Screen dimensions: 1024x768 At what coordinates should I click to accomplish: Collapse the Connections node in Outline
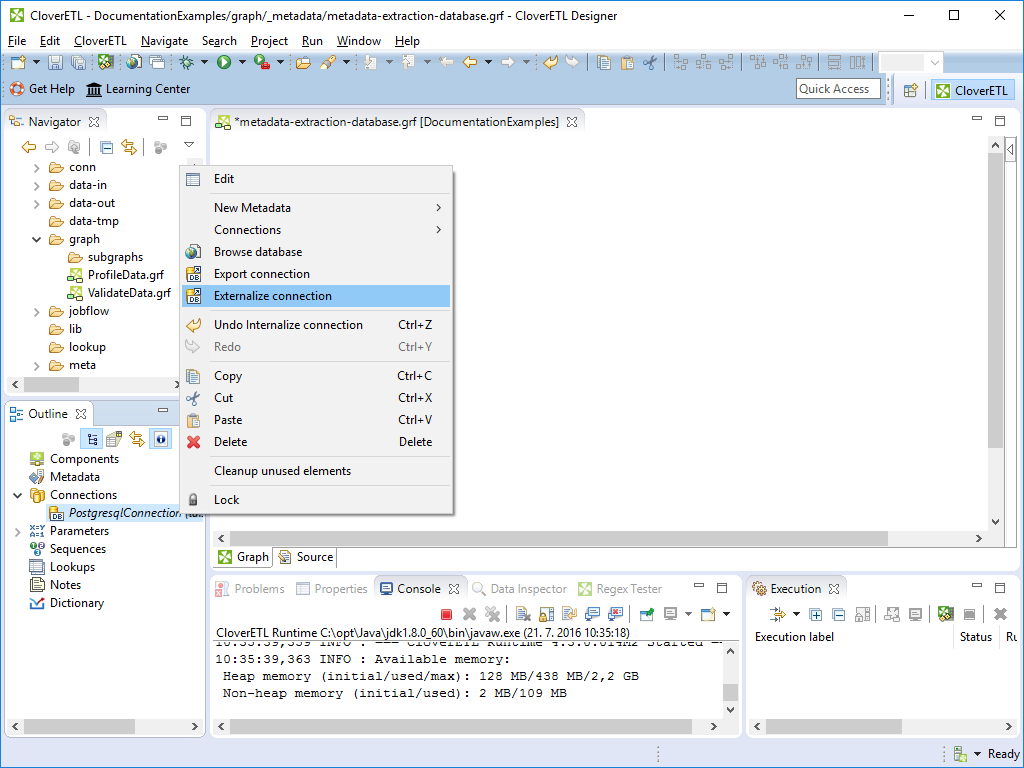[18, 495]
